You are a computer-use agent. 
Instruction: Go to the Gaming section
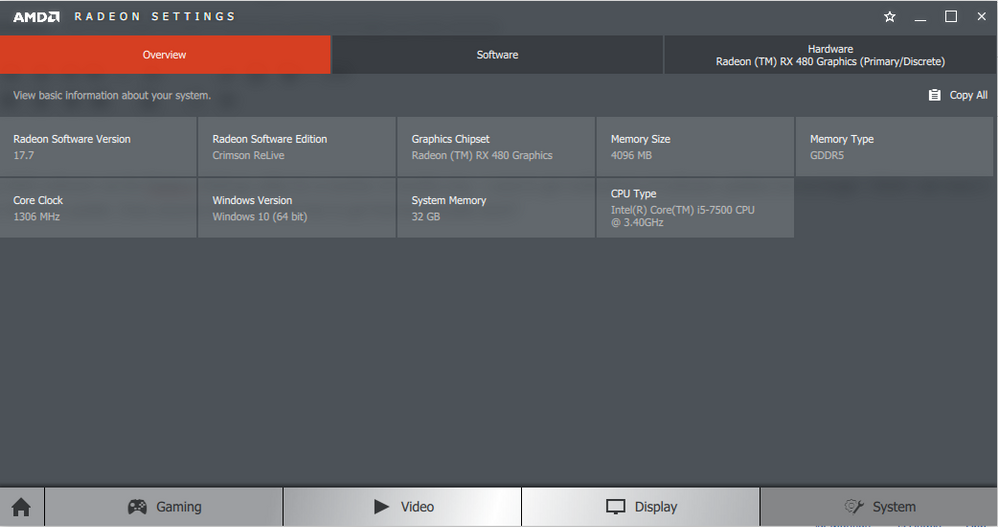pos(164,507)
